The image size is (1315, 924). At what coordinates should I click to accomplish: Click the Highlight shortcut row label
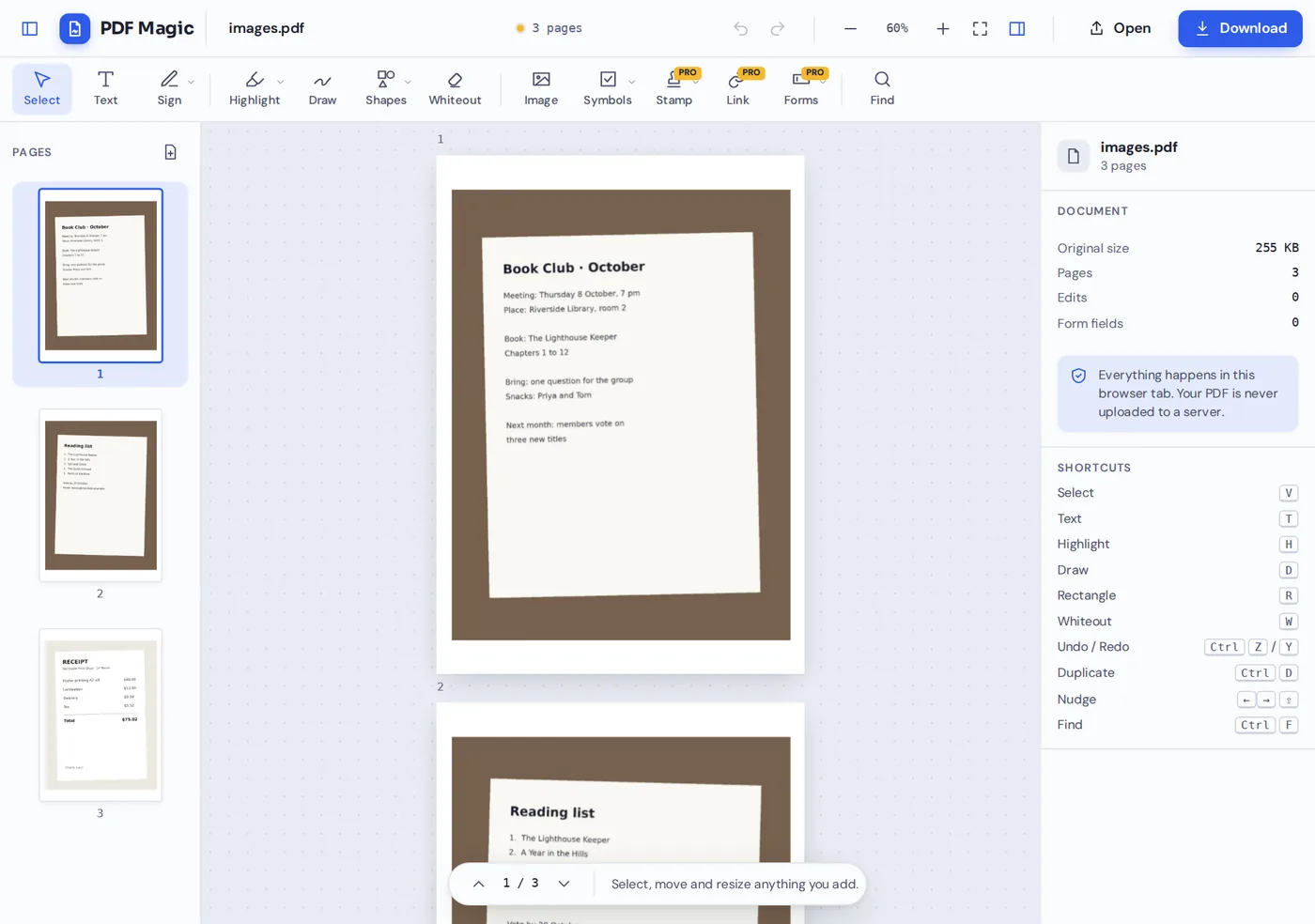[1083, 544]
